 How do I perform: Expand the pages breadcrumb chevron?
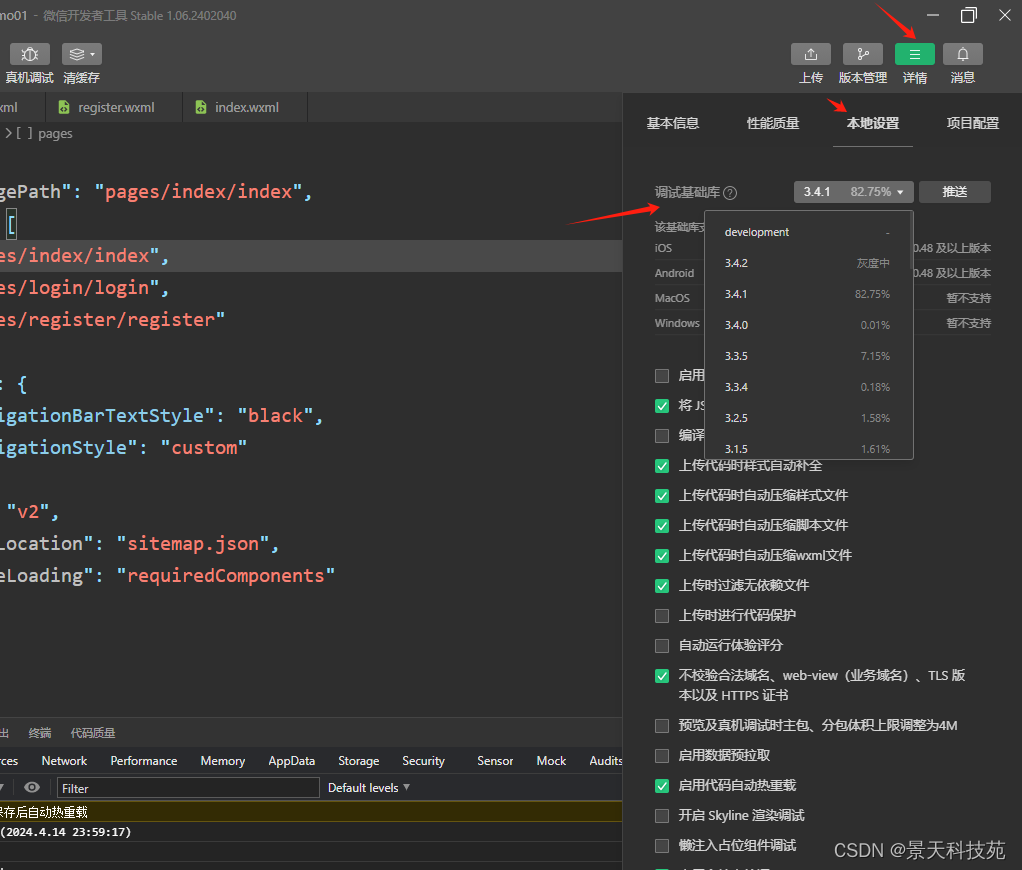8,134
